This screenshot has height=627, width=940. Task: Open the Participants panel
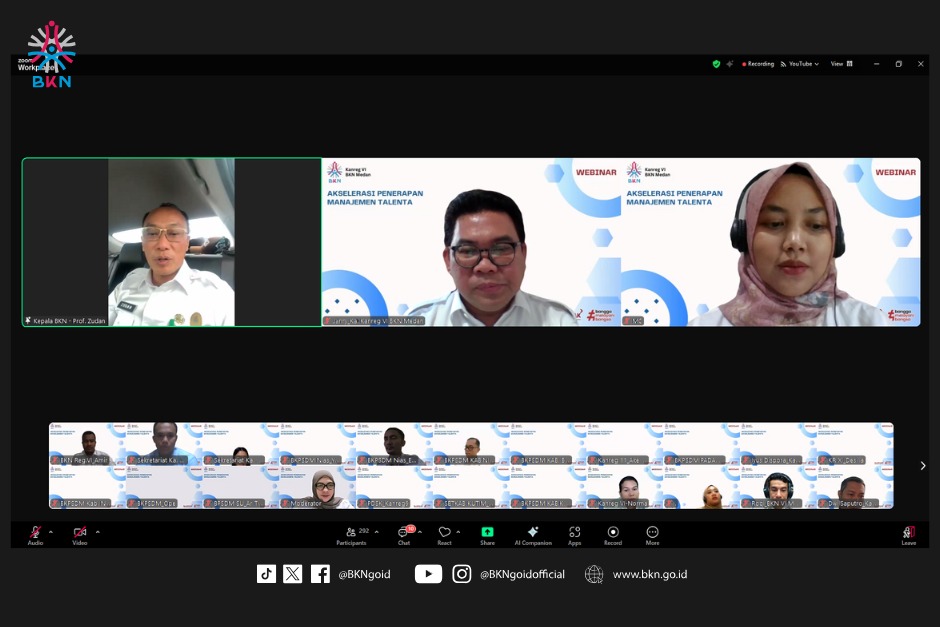351,534
